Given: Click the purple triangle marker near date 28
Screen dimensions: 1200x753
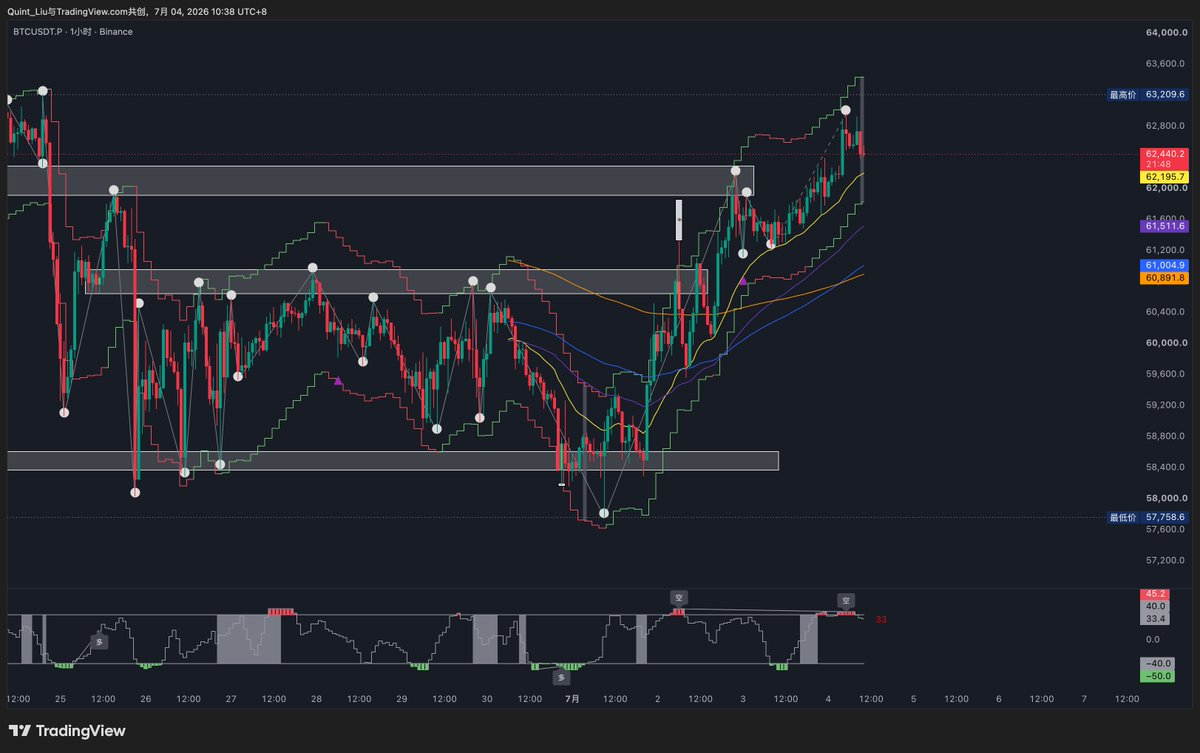Looking at the screenshot, I should coord(338,380).
